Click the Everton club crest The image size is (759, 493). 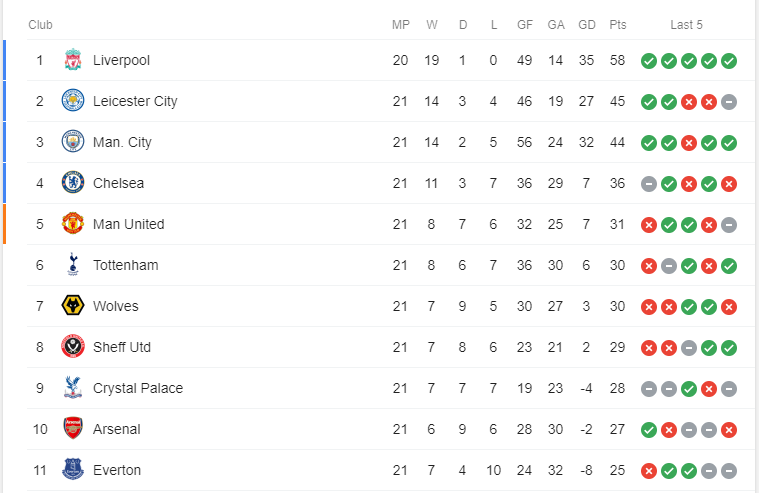coord(73,470)
